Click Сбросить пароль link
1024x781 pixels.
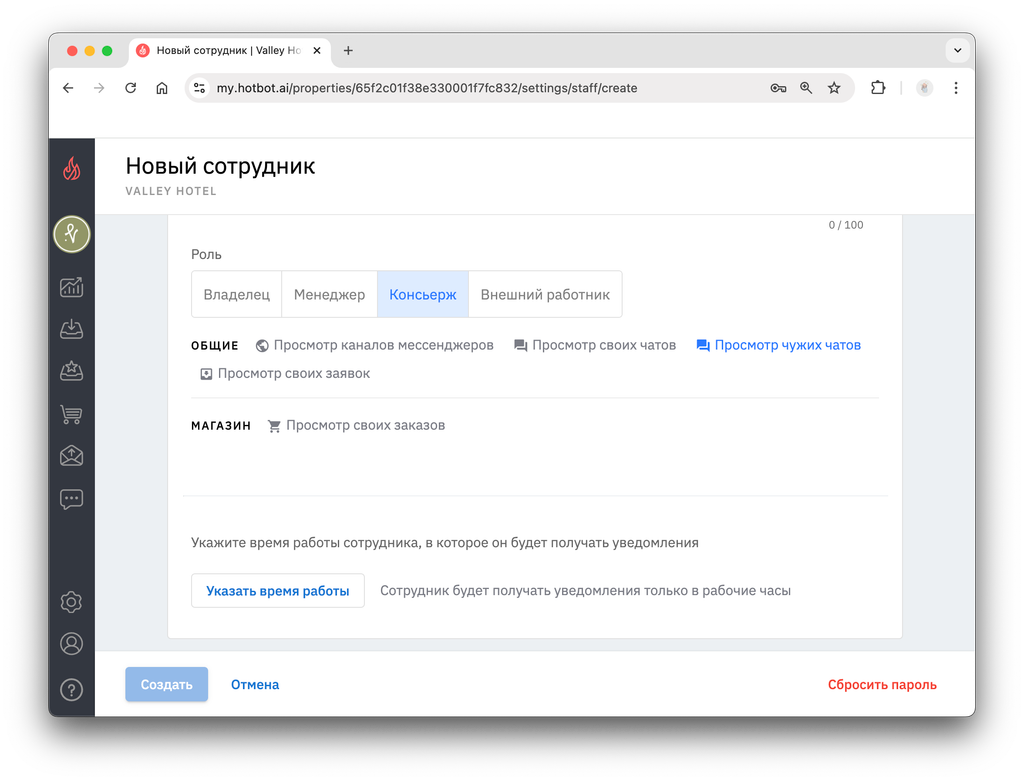[882, 684]
